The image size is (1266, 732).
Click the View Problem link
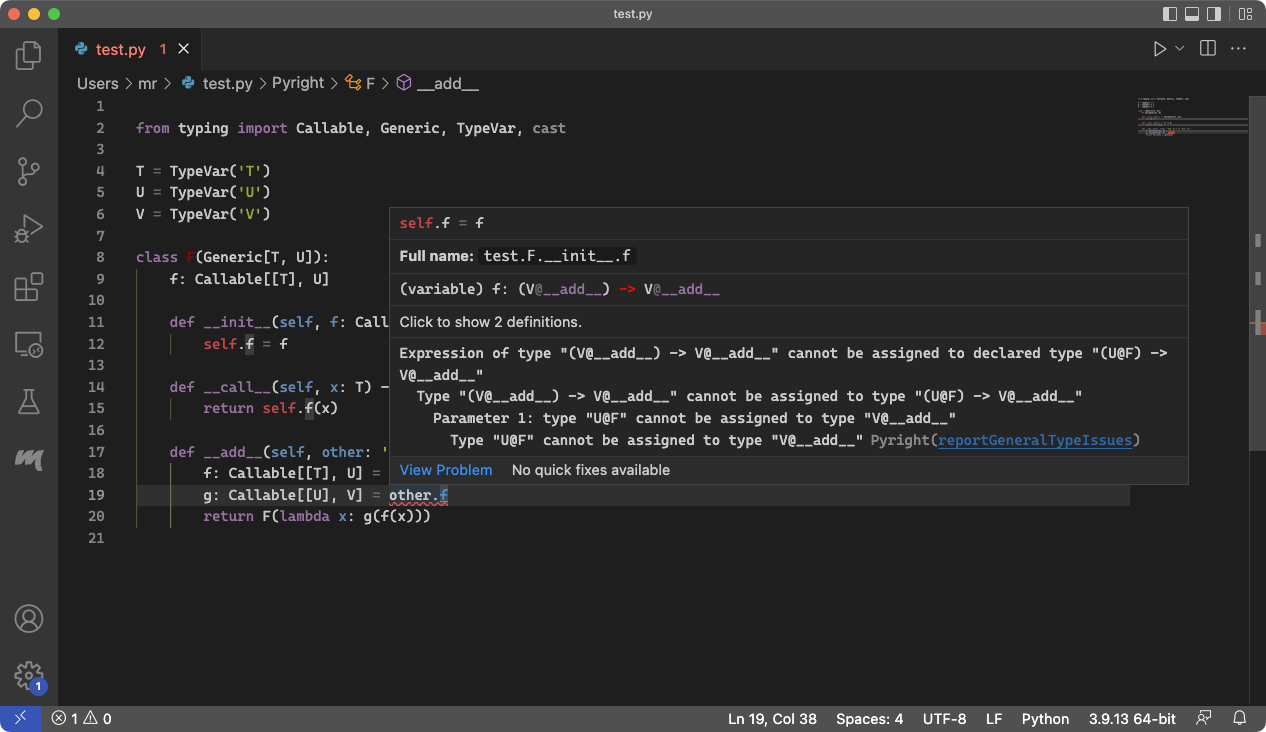click(x=446, y=470)
